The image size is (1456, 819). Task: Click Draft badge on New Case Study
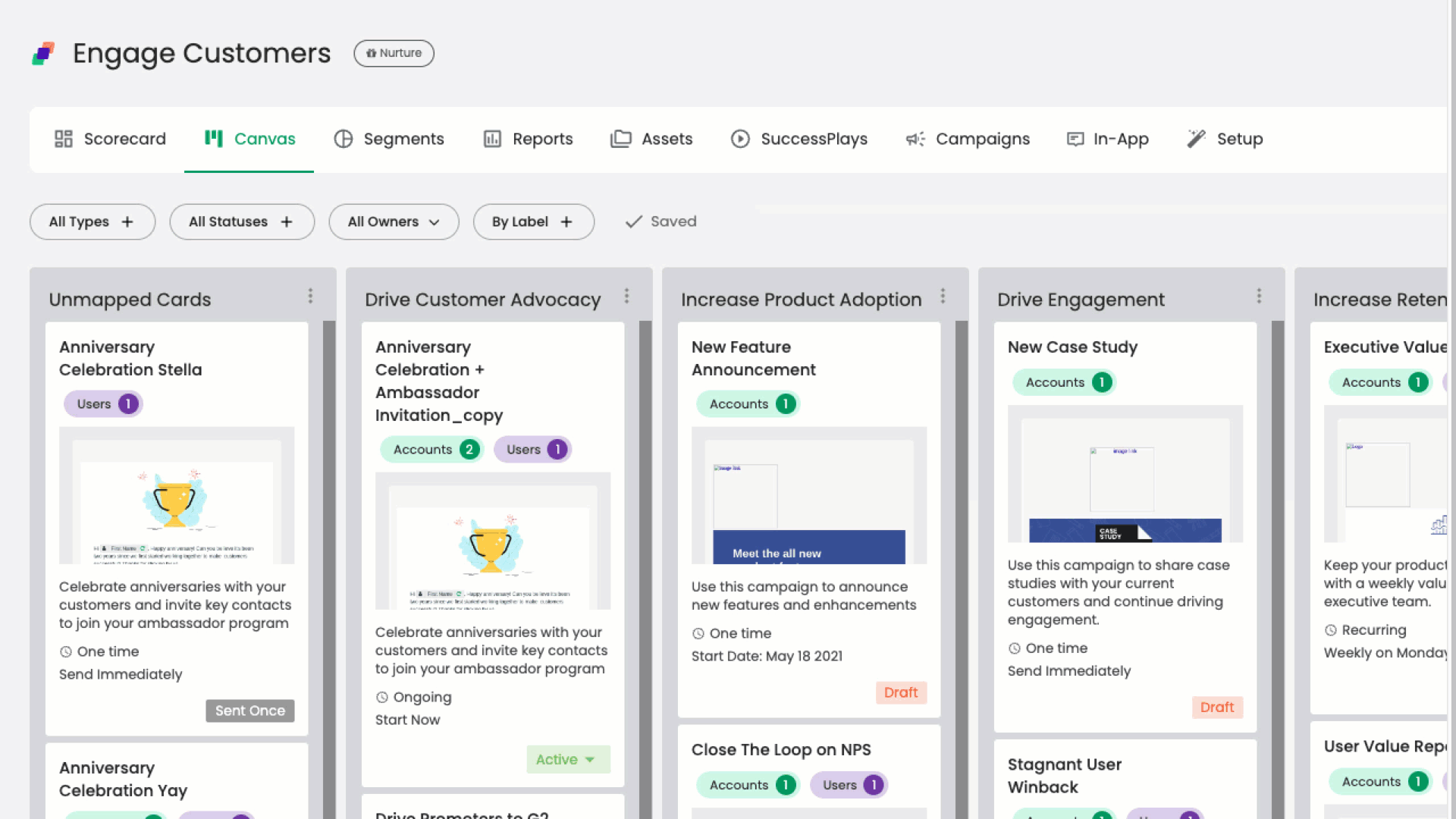click(x=1217, y=707)
